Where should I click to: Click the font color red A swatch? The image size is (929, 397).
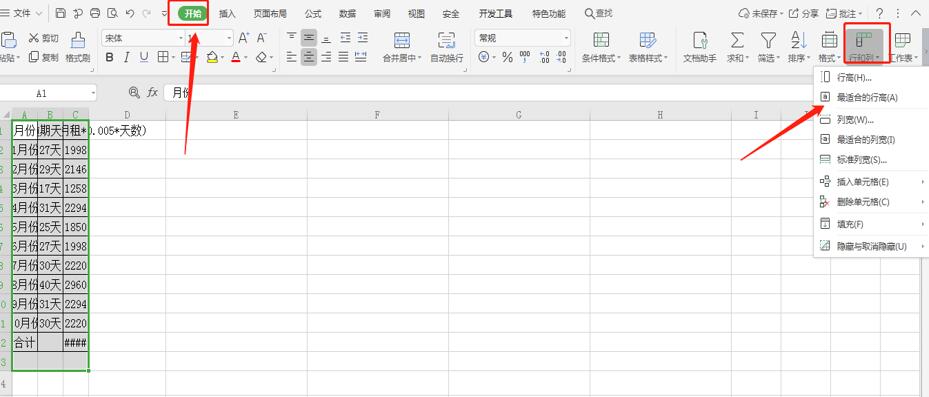236,57
